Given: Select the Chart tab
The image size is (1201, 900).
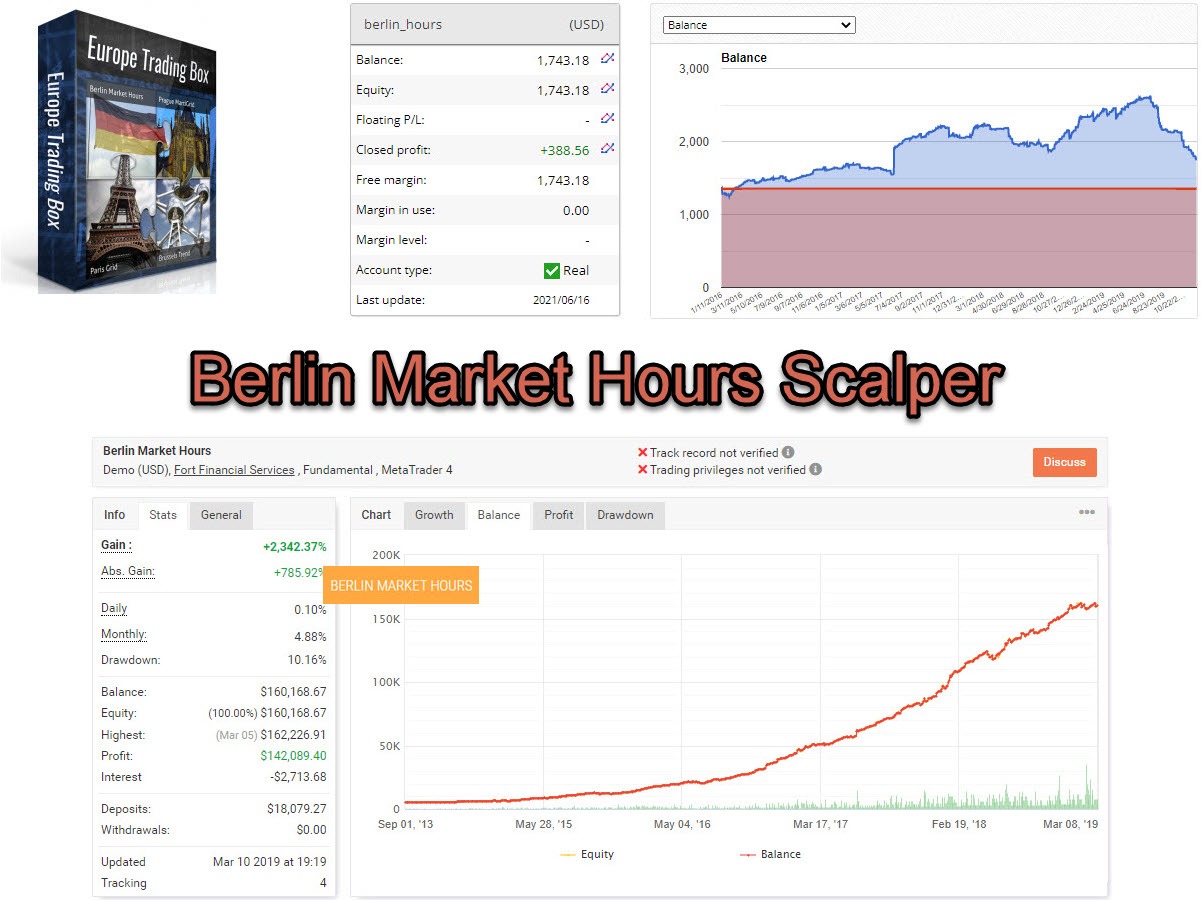Looking at the screenshot, I should [376, 515].
